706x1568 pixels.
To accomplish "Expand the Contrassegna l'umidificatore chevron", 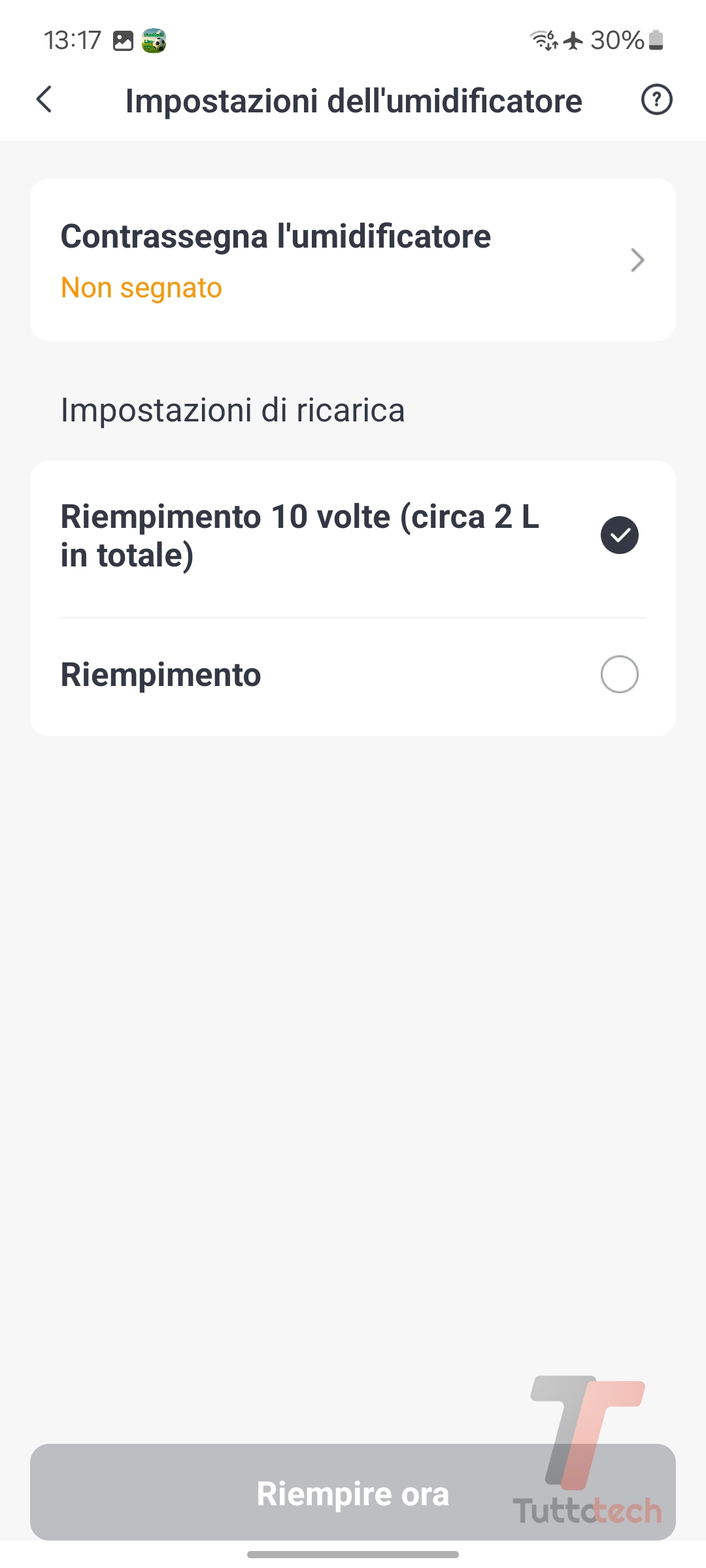I will (x=637, y=260).
